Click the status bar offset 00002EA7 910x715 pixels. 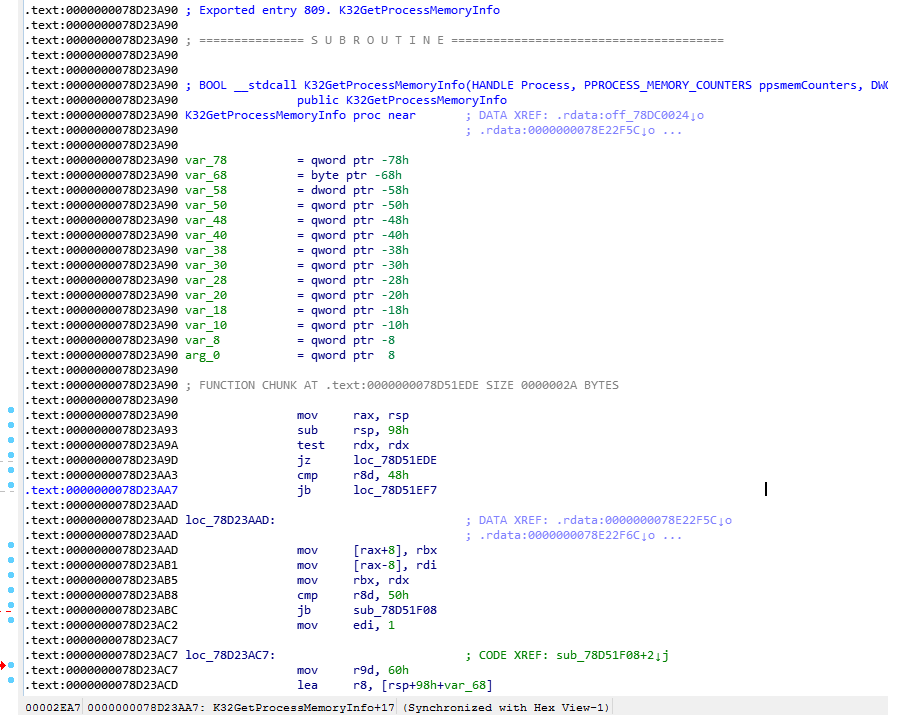click(53, 707)
